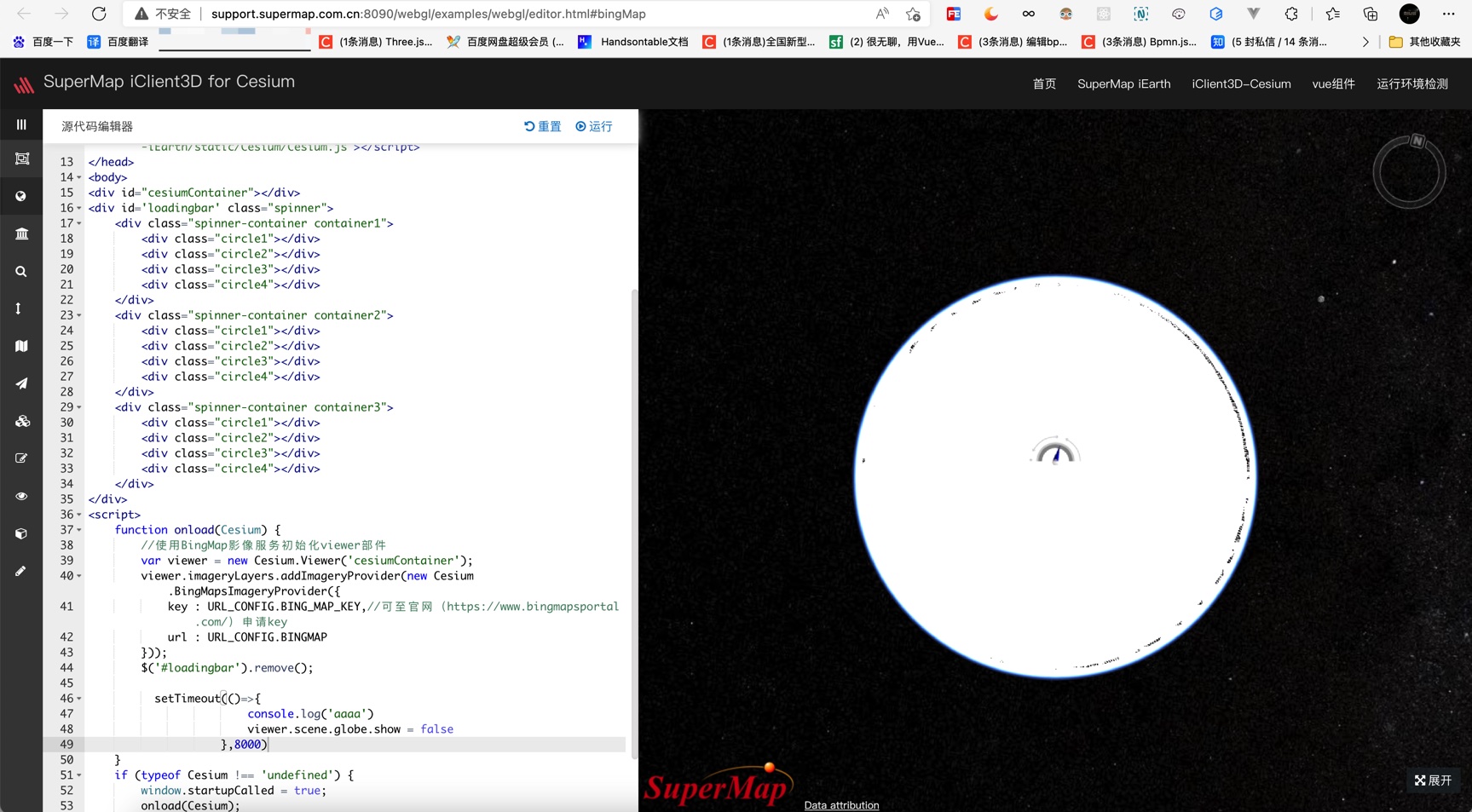The width and height of the screenshot is (1472, 812).
Task: Click 'viewer.scene.globe.show' code text
Action: click(324, 729)
